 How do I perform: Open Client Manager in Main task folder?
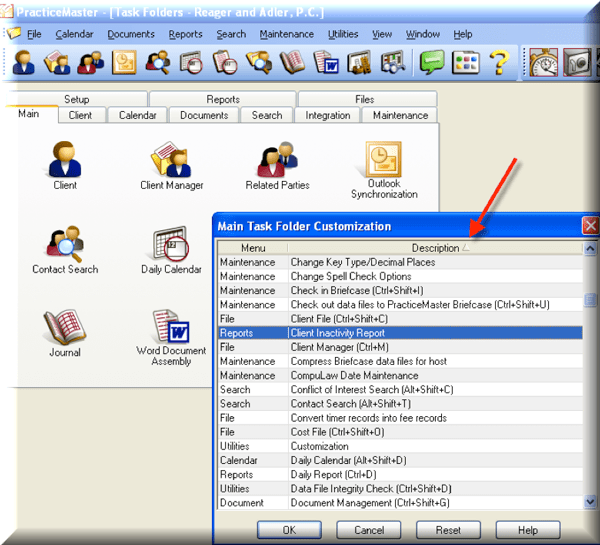(x=171, y=165)
